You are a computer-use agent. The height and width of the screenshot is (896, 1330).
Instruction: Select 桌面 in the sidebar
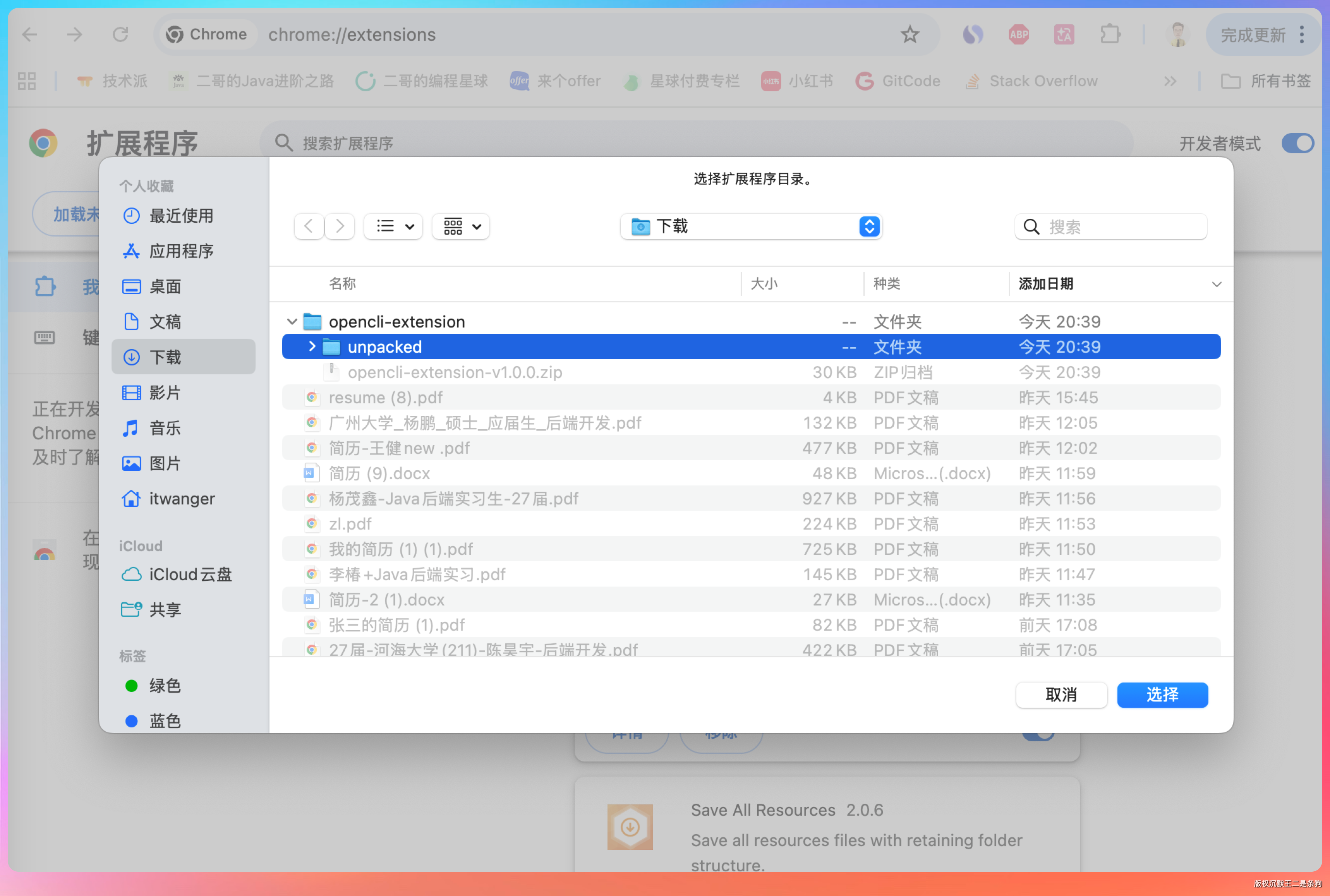click(165, 286)
